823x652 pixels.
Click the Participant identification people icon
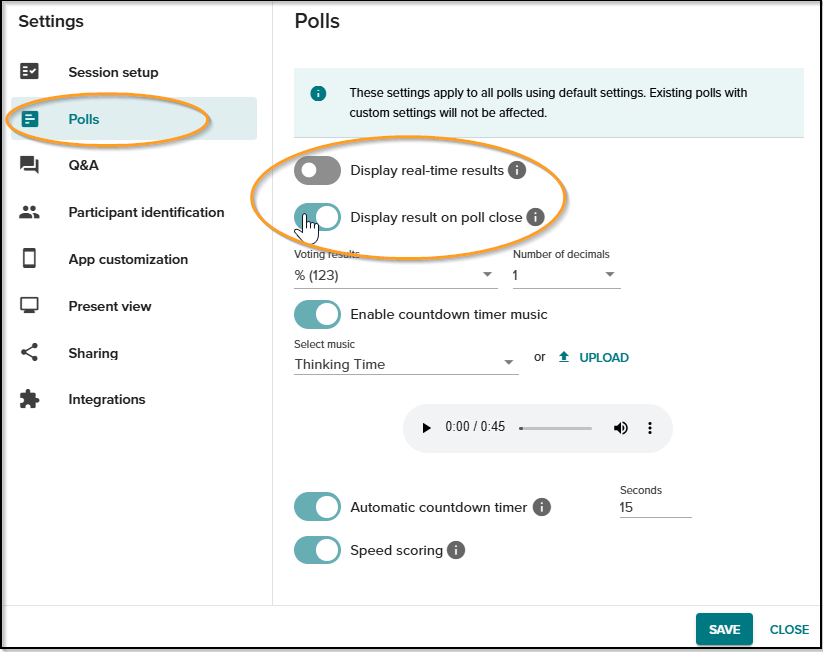tap(29, 212)
